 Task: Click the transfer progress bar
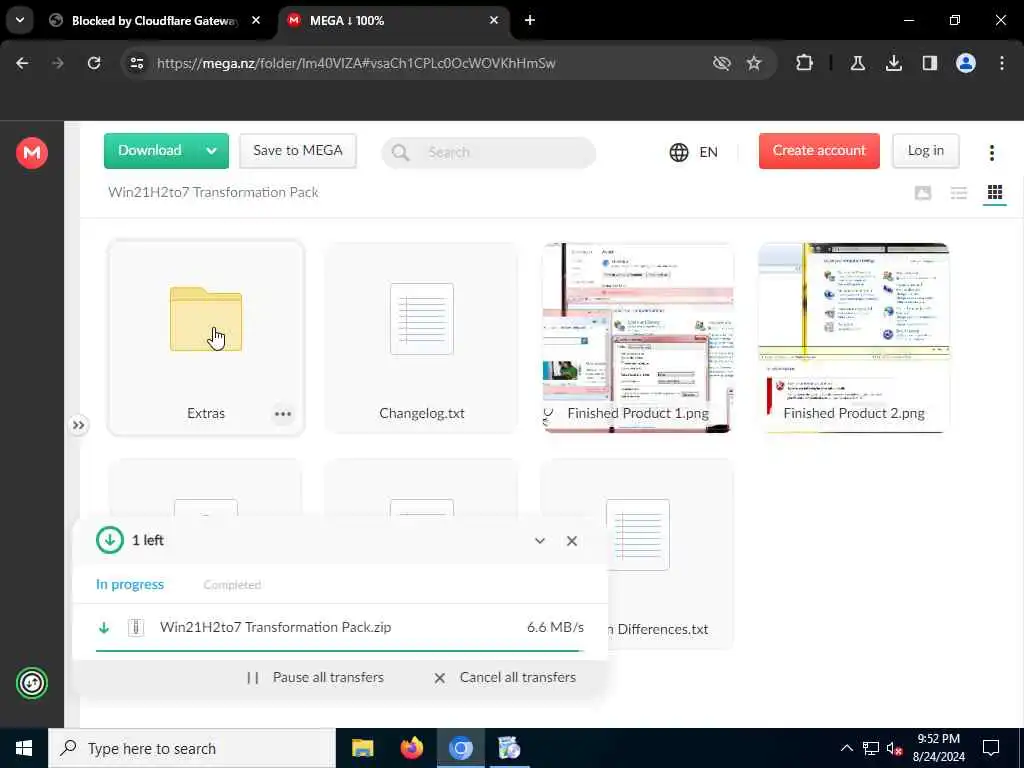point(340,650)
